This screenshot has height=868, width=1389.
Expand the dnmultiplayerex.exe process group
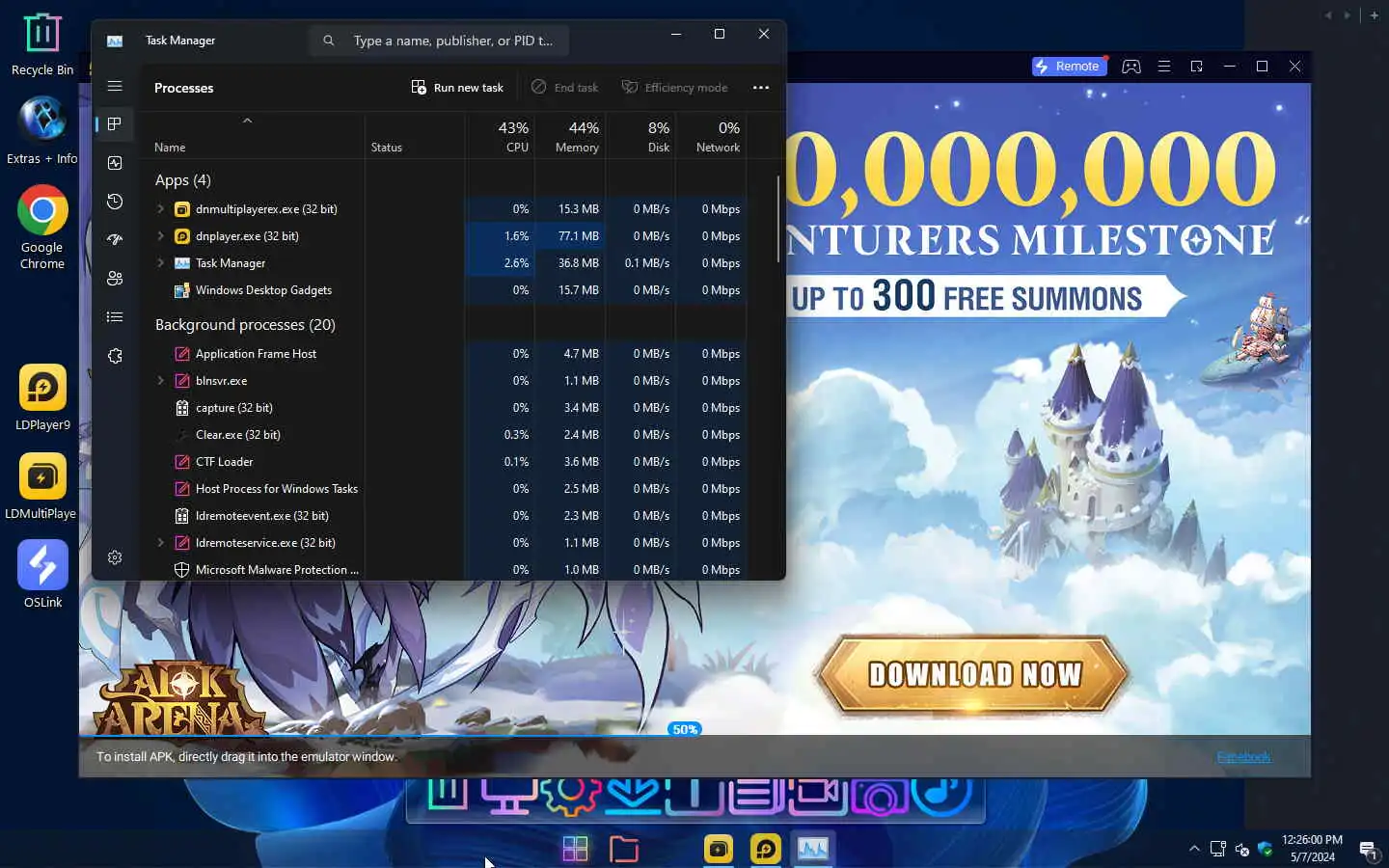(161, 209)
